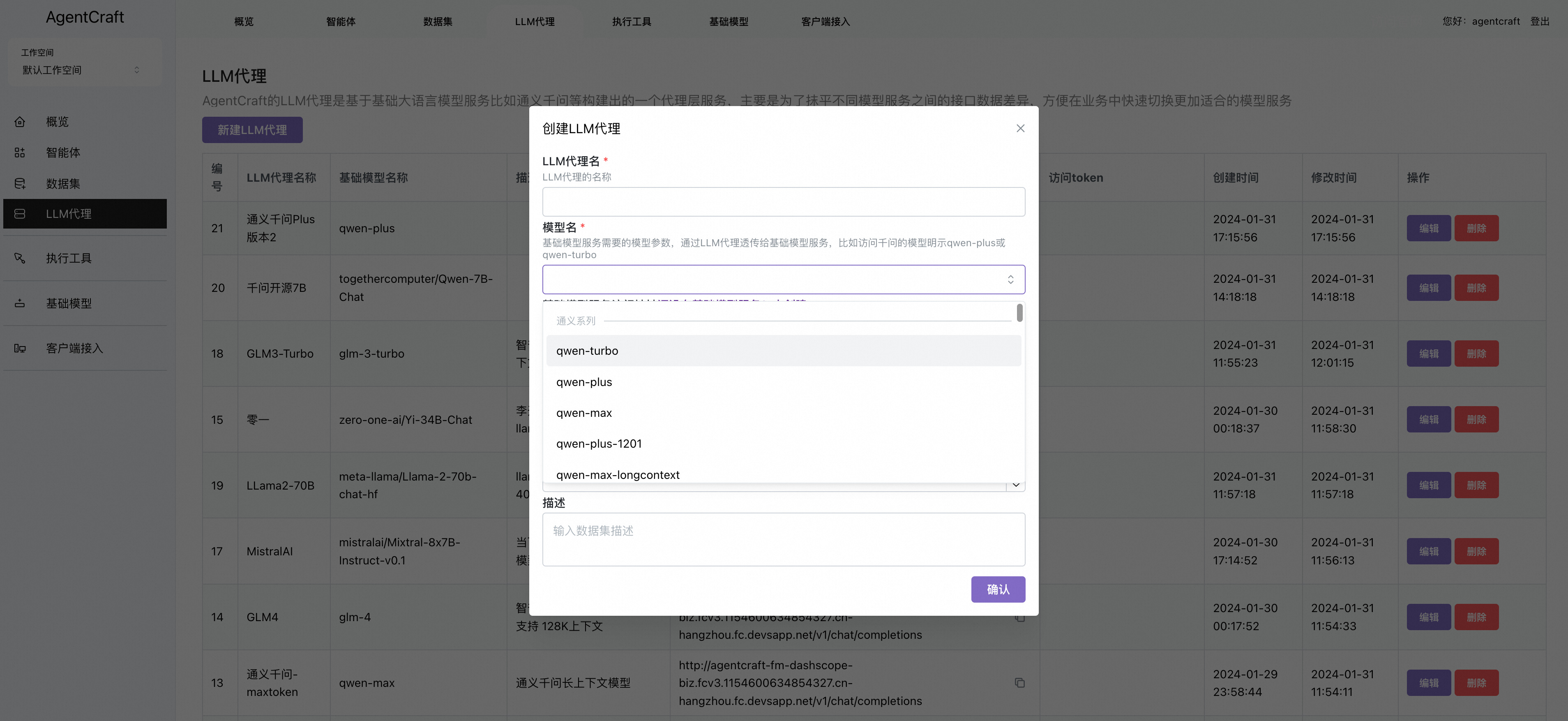This screenshot has height=721, width=1568.
Task: Open the 模型名 combo box
Action: click(x=784, y=280)
